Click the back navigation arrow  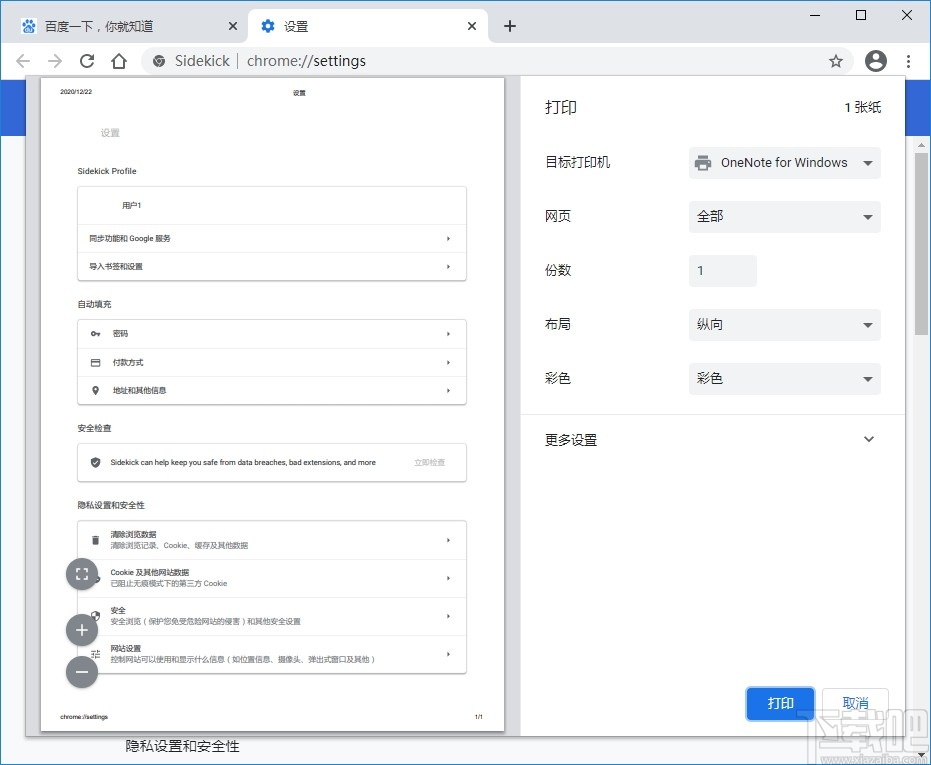tap(23, 61)
